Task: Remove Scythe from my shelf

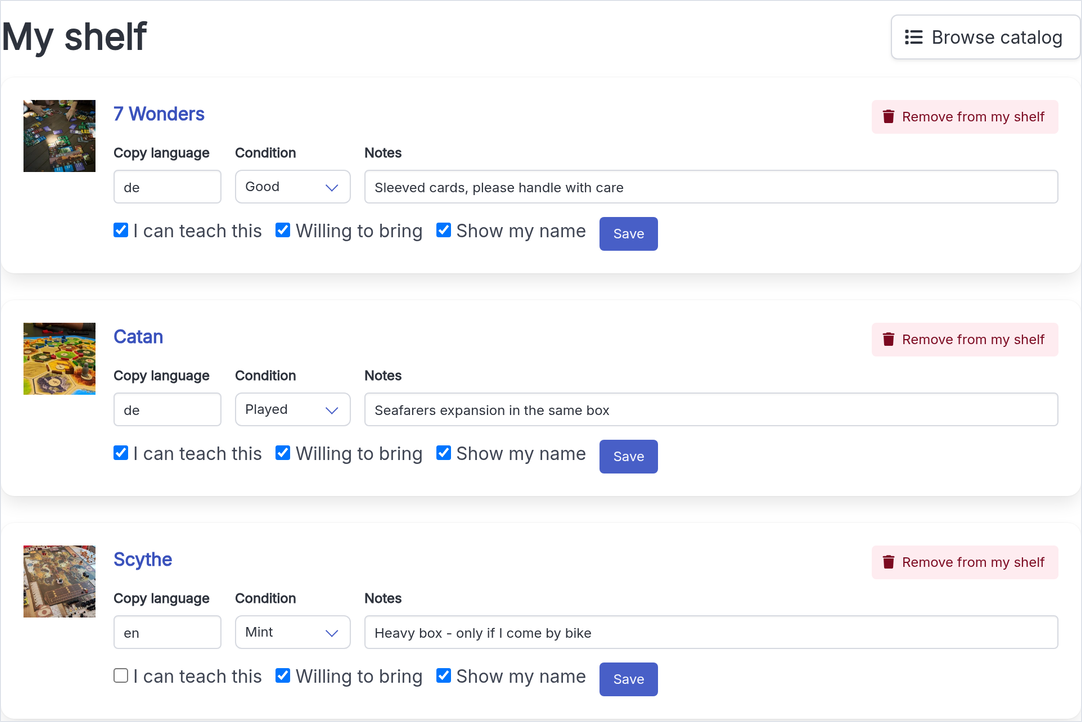Action: click(x=965, y=563)
